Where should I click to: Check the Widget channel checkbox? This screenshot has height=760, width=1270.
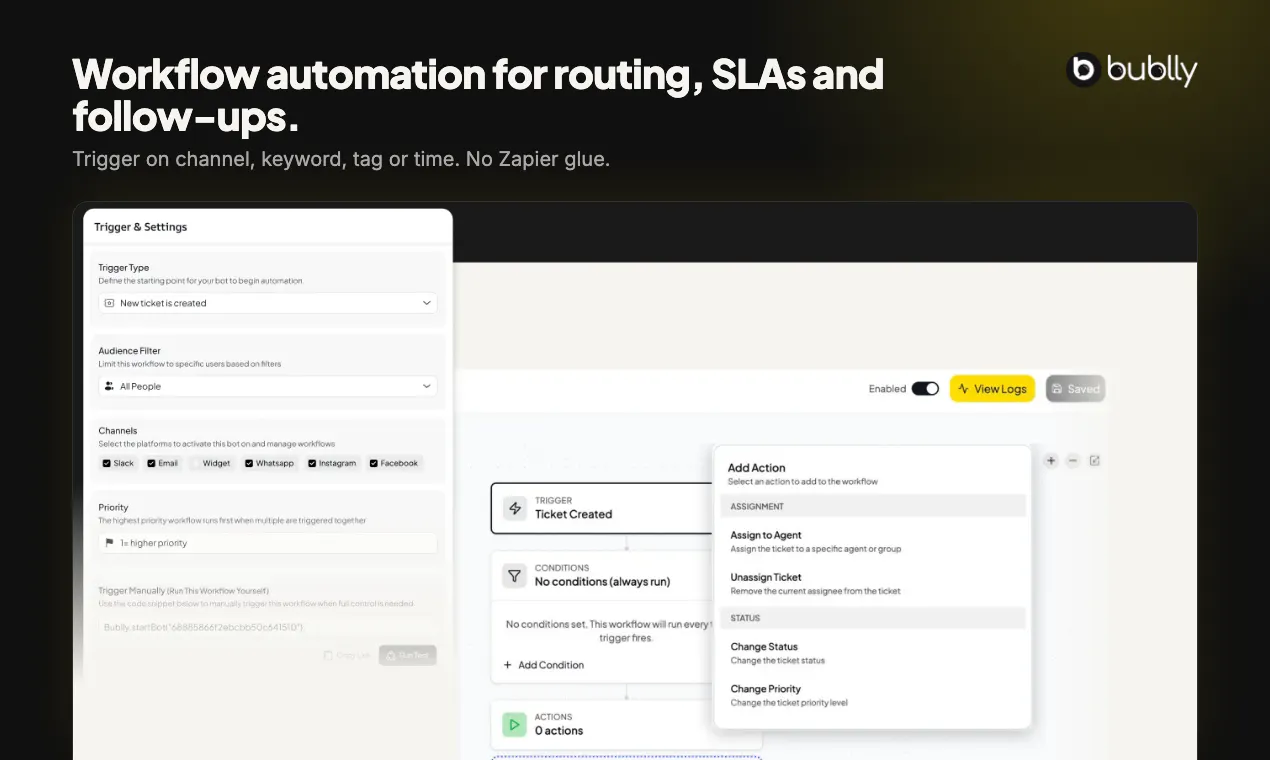(196, 463)
